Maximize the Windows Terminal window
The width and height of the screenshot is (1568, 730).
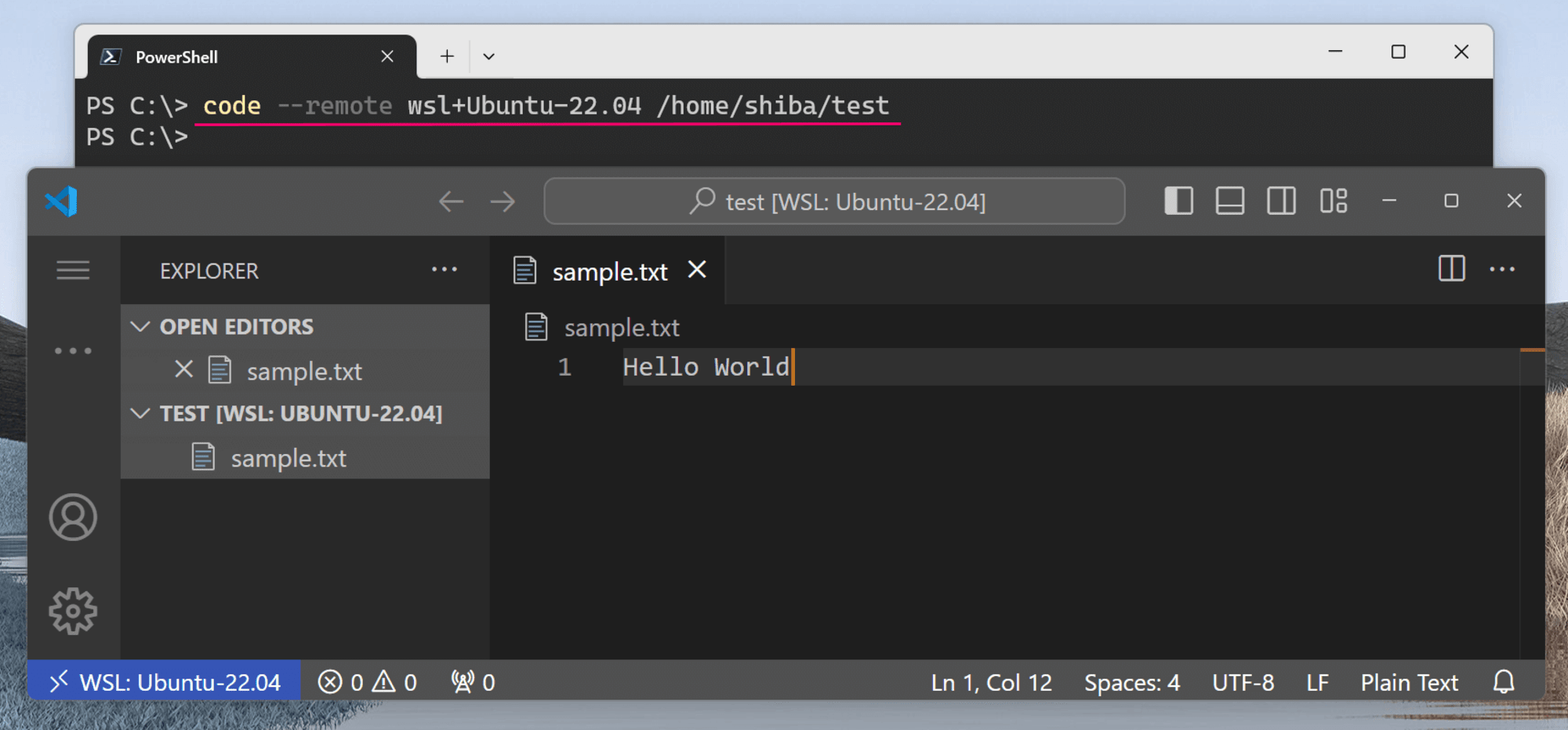point(1398,52)
